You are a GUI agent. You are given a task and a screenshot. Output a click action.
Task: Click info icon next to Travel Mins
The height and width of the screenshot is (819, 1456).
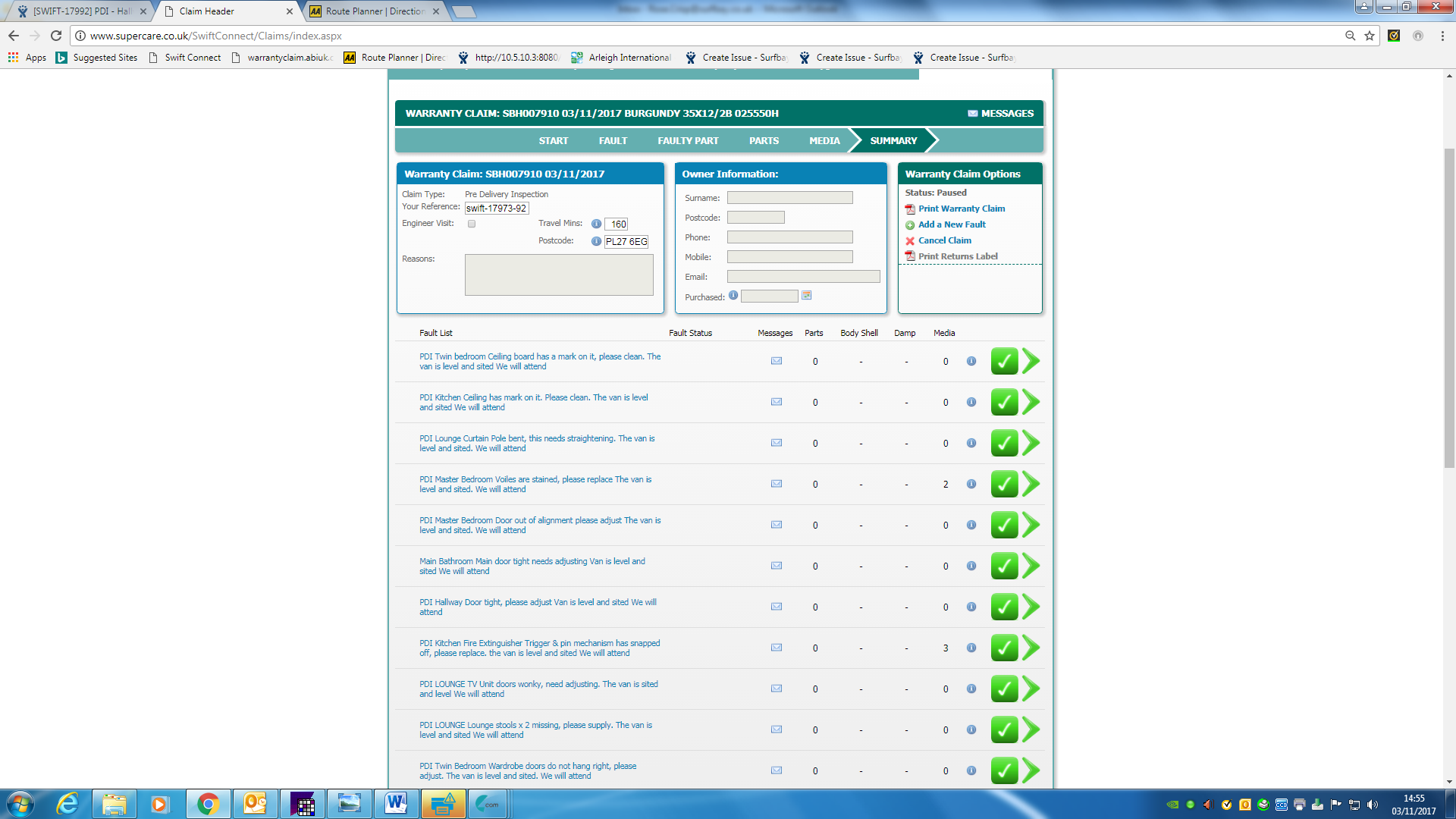[596, 224]
